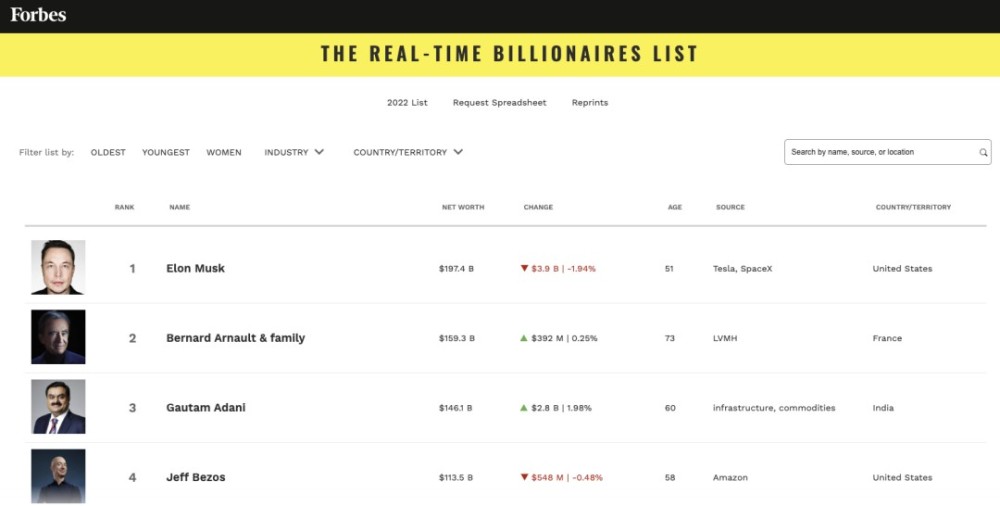Open Bernard Arnault's profile photo
The height and width of the screenshot is (506, 1000).
(58, 337)
